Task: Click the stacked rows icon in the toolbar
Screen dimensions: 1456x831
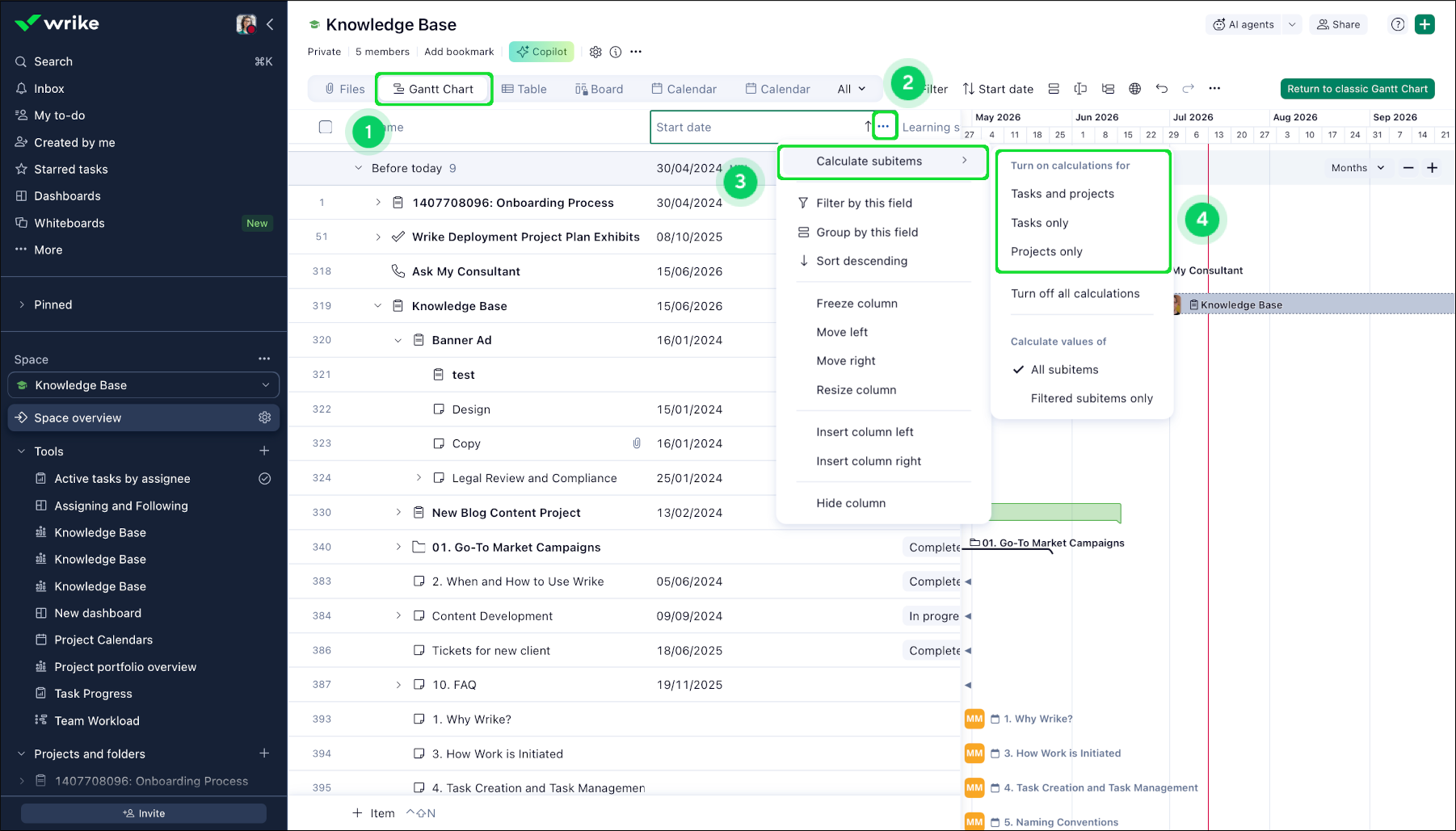Action: [1054, 89]
